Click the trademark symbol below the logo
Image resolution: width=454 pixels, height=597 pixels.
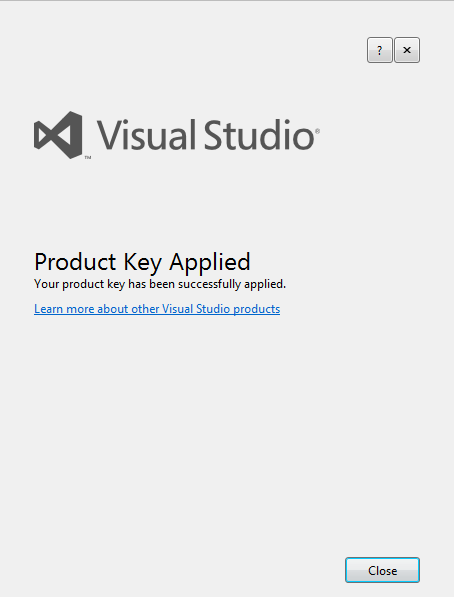tap(88, 157)
